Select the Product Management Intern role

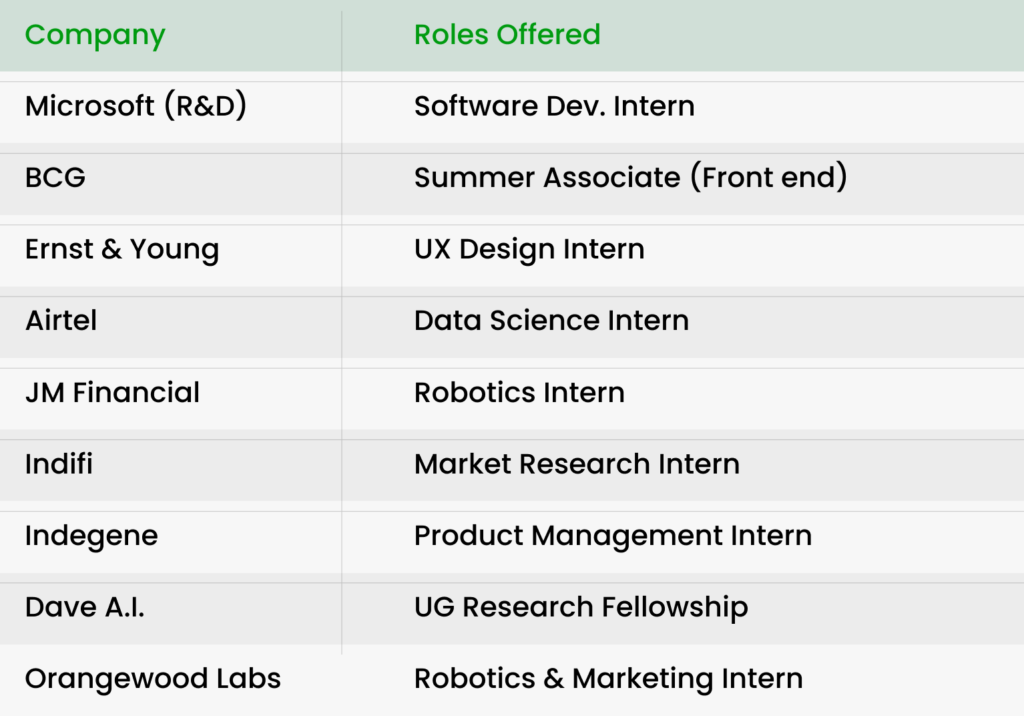[x=613, y=536]
